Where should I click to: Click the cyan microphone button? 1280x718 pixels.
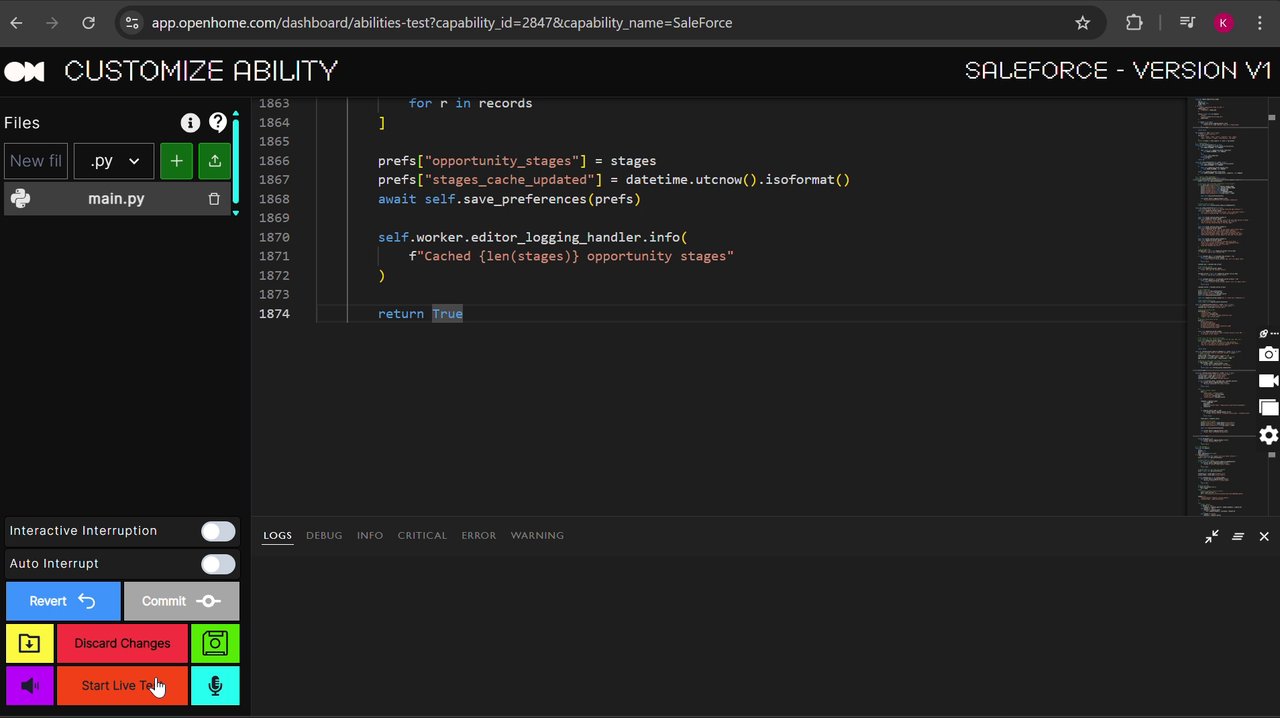pos(215,686)
